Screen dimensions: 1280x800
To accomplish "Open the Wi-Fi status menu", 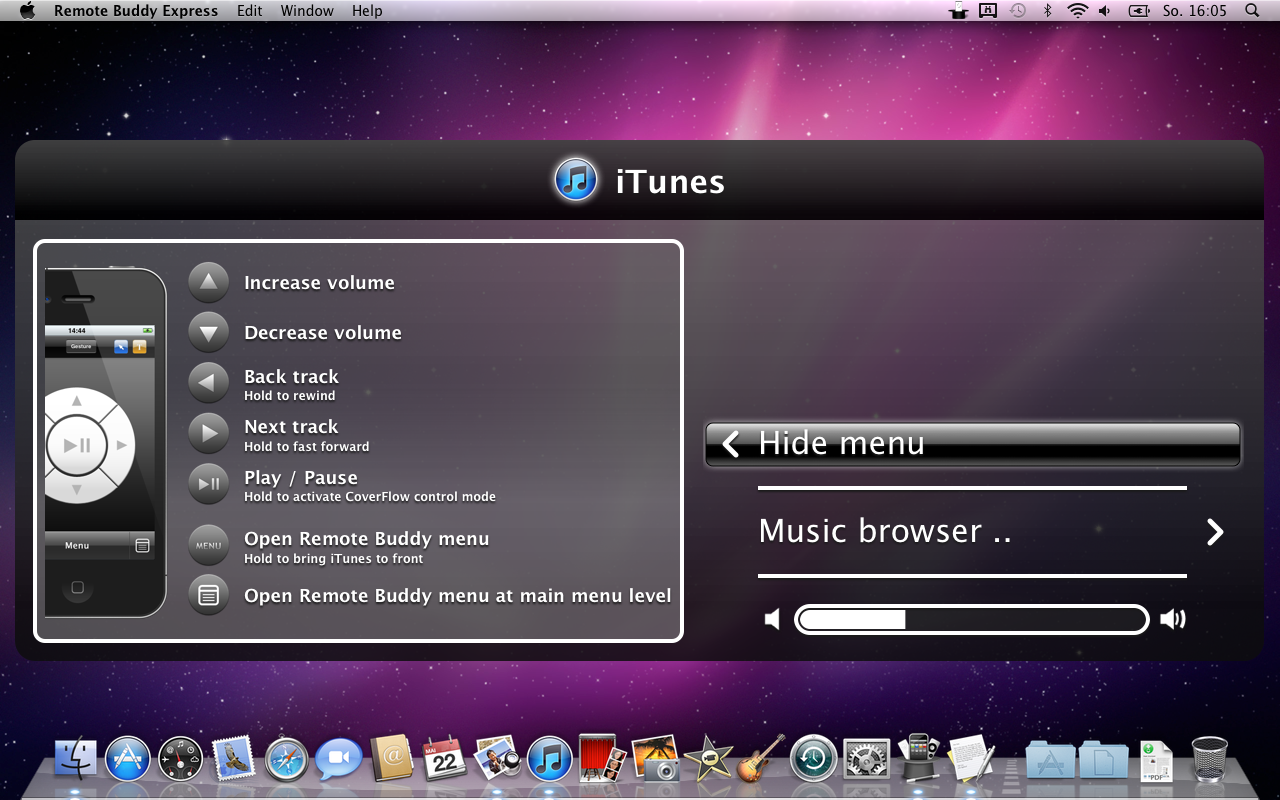I will pyautogui.click(x=1077, y=11).
